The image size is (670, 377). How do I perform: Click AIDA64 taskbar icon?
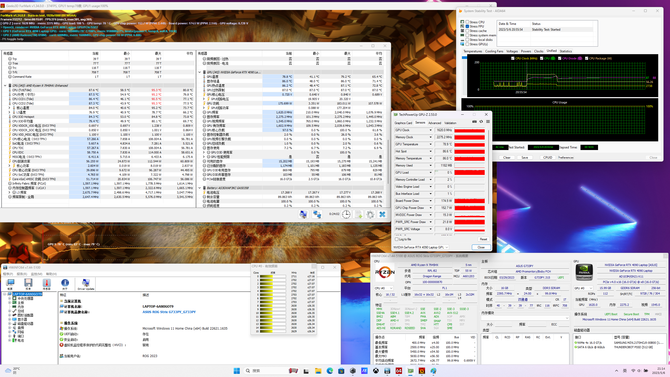[399, 371]
